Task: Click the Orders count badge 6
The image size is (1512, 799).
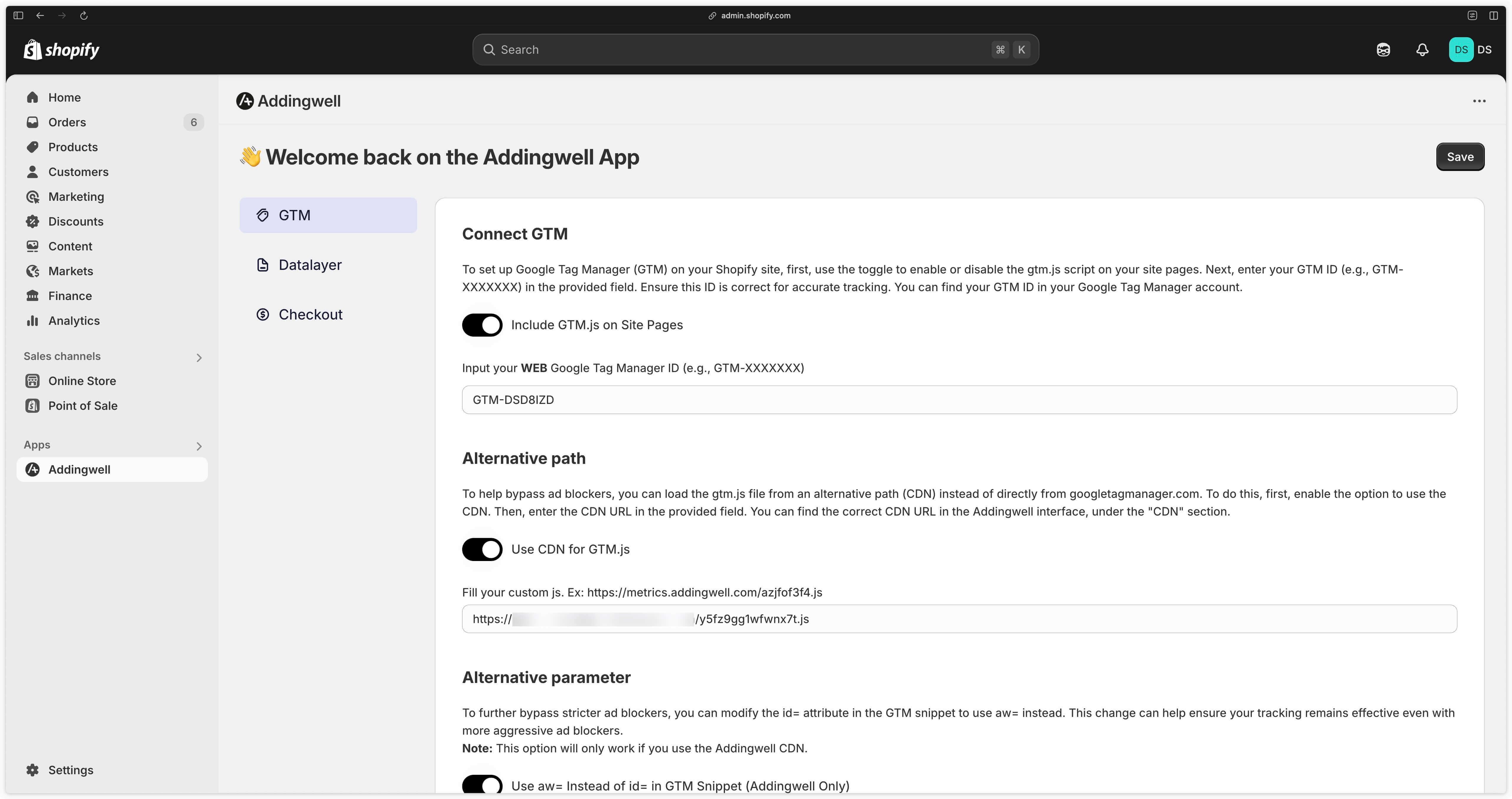Action: [194, 122]
